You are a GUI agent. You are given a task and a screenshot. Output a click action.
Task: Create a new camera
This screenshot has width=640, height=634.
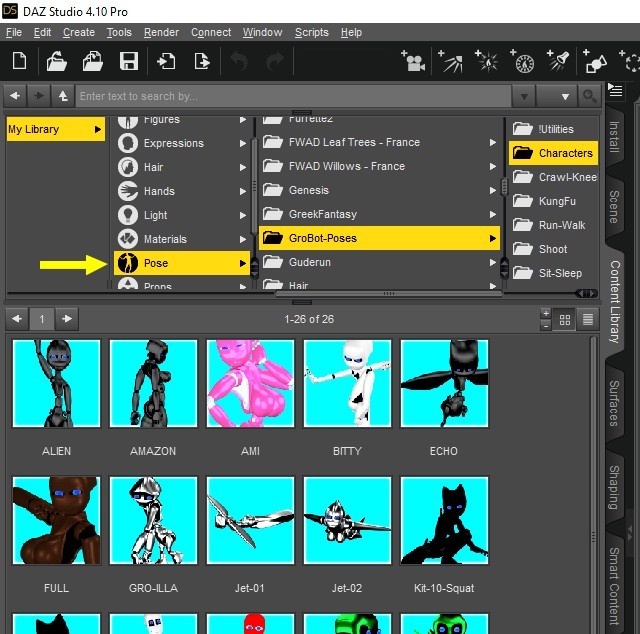pos(413,61)
